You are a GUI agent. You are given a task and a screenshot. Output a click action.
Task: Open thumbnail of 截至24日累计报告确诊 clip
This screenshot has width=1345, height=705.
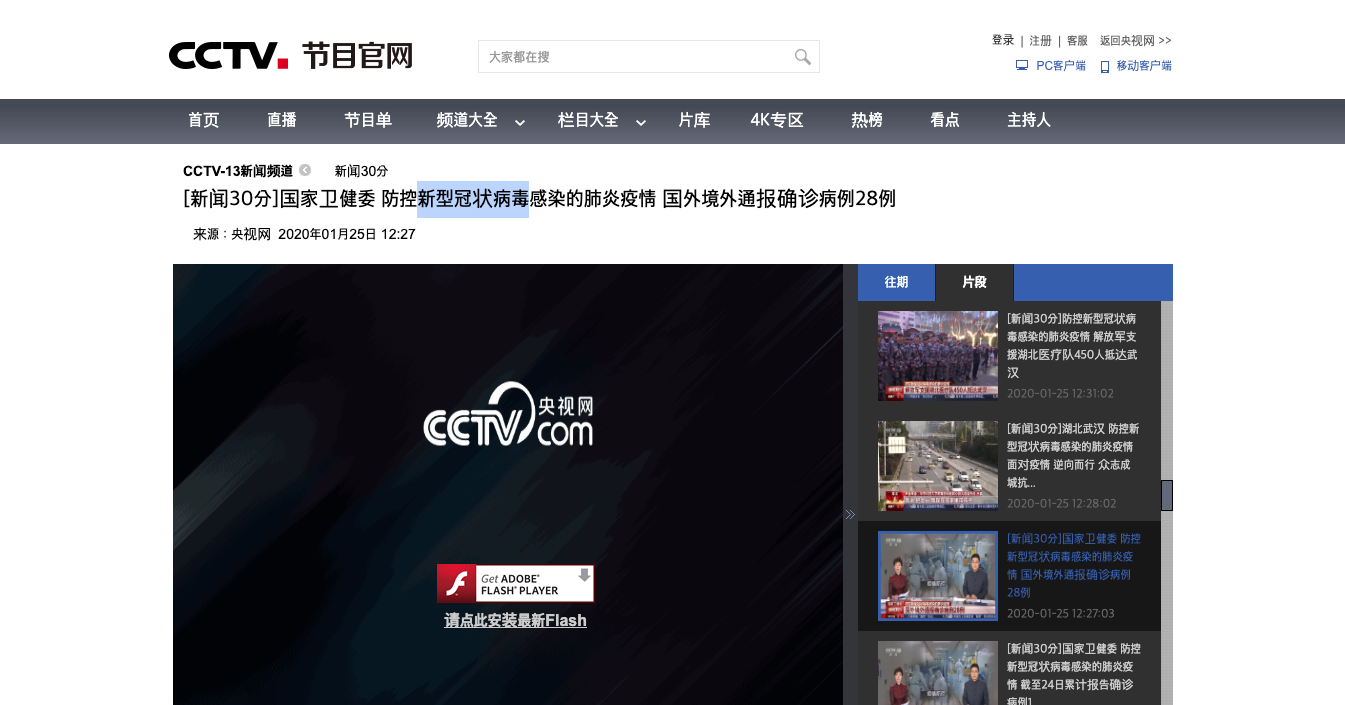[938, 673]
